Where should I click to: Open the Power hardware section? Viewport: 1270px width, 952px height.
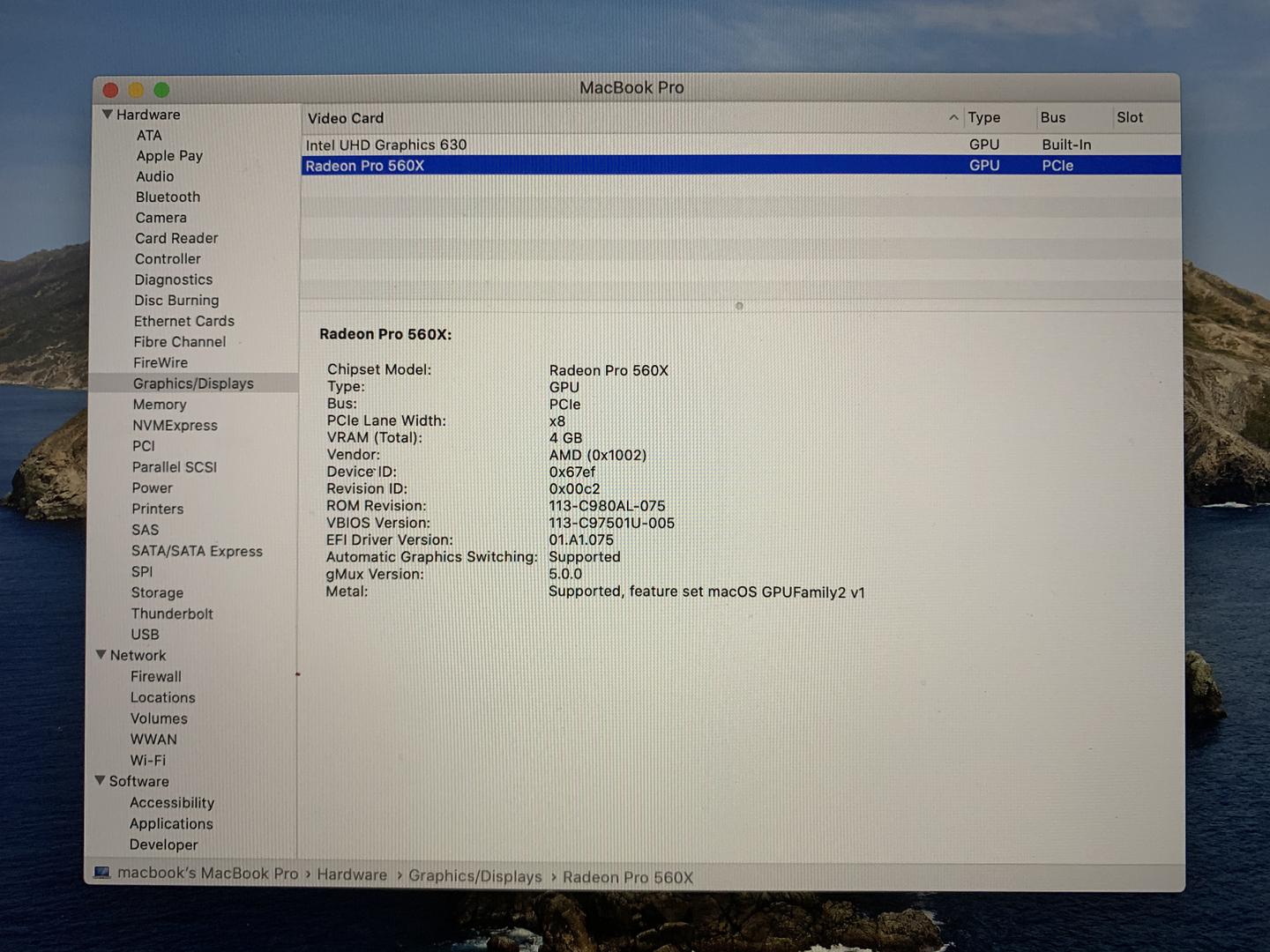coord(152,487)
